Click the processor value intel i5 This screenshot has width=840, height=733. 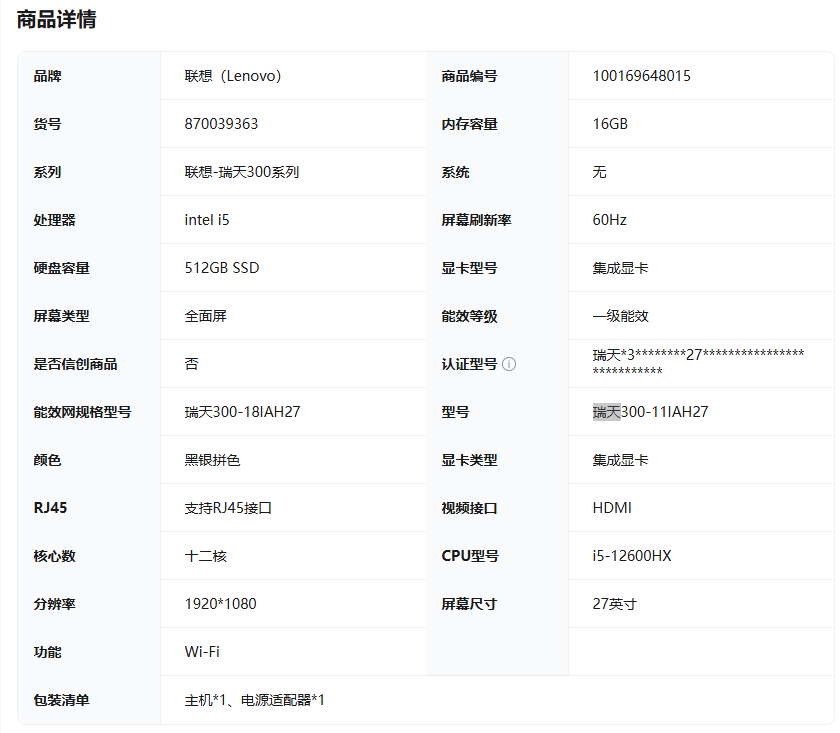click(x=207, y=220)
